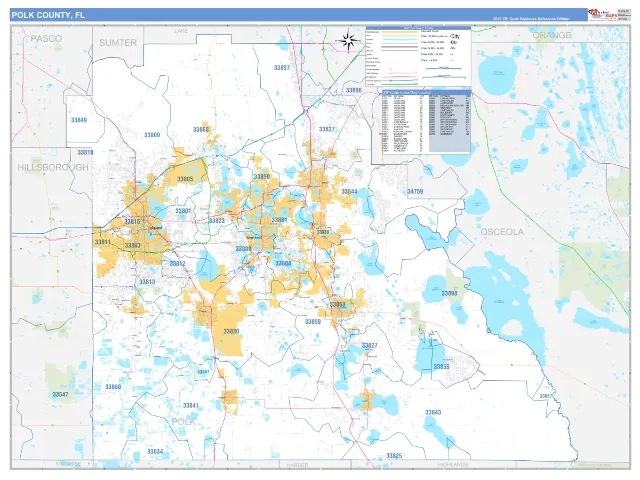Click ZIP code 33812 label
This screenshot has width=640, height=480.
point(177,263)
